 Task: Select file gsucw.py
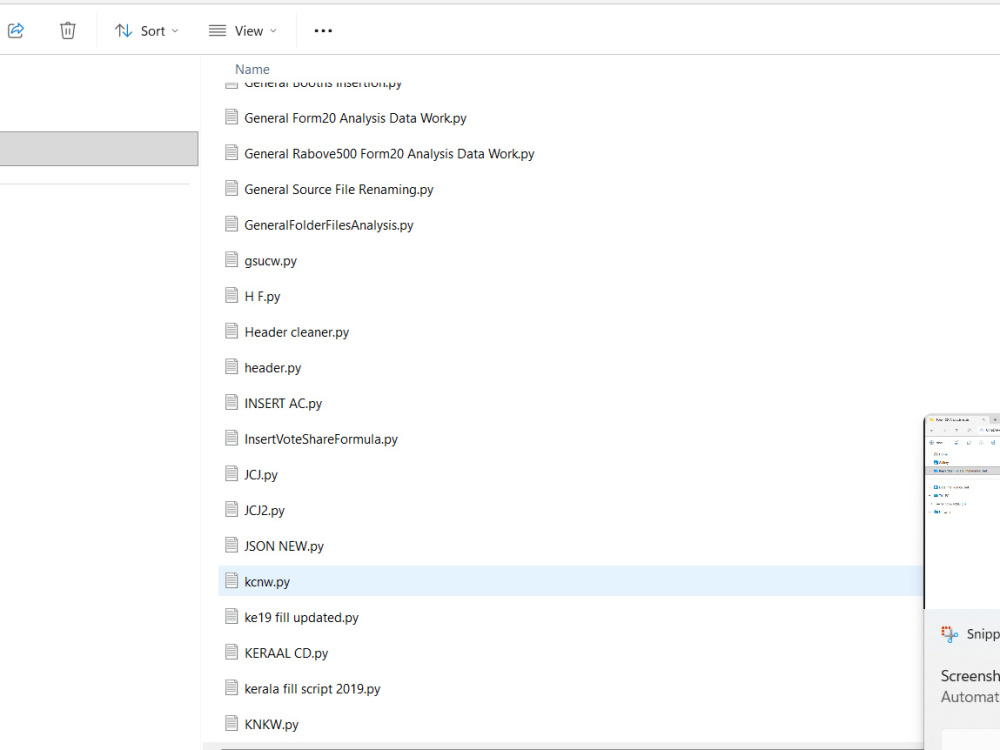click(x=270, y=261)
